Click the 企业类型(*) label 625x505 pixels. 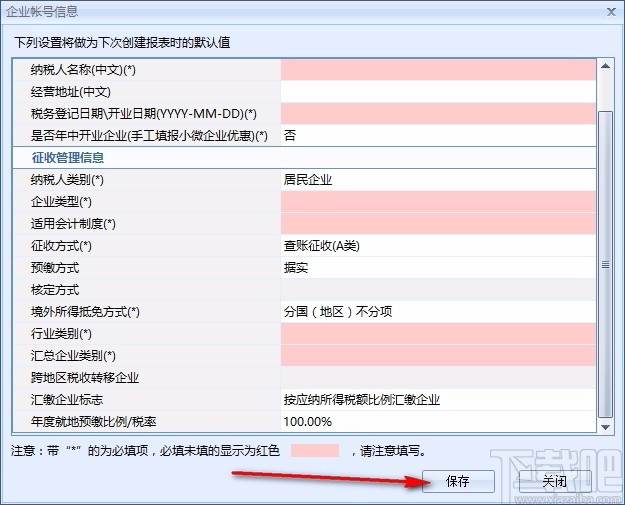61,202
